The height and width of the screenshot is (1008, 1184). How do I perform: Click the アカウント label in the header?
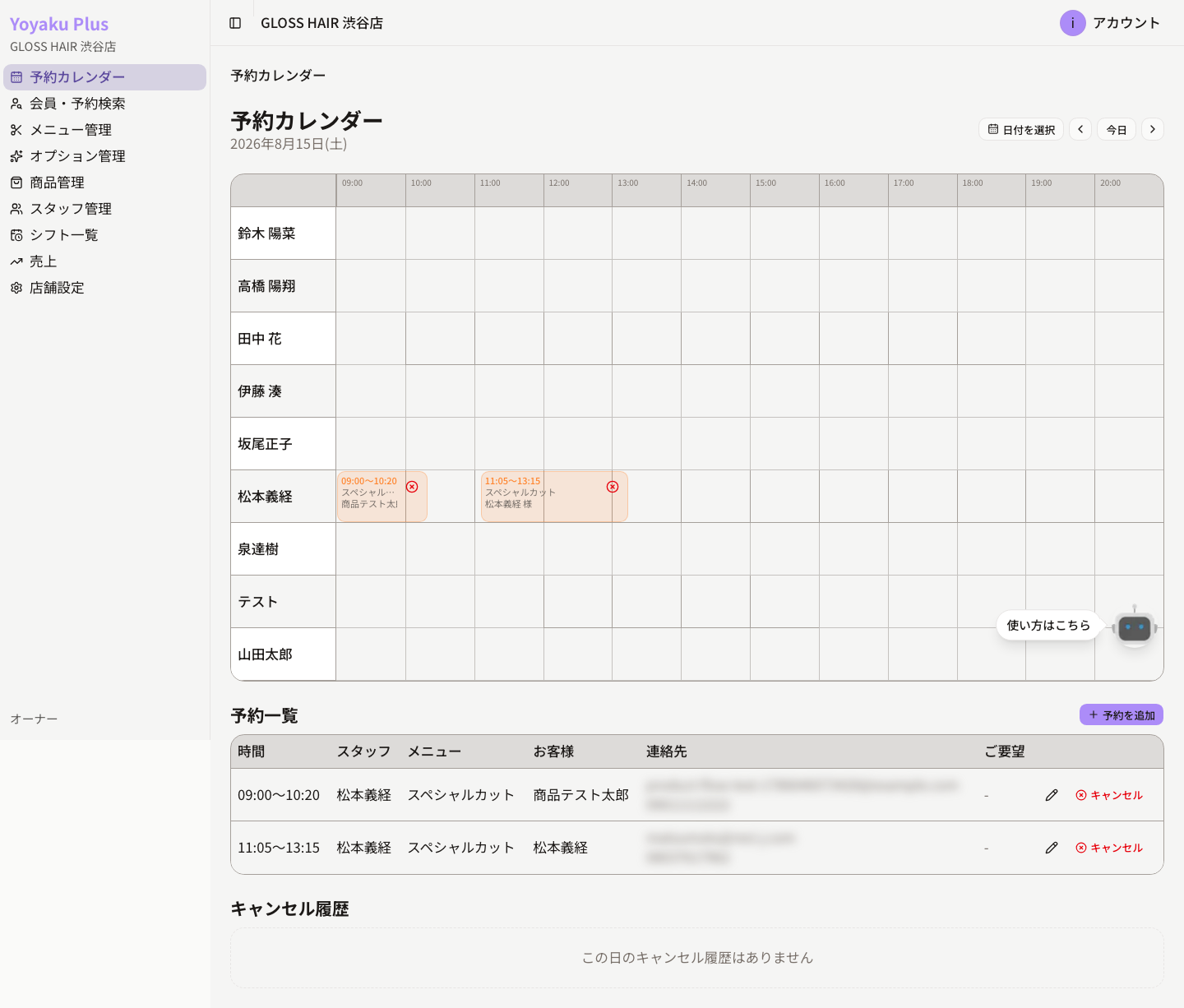pyautogui.click(x=1126, y=23)
